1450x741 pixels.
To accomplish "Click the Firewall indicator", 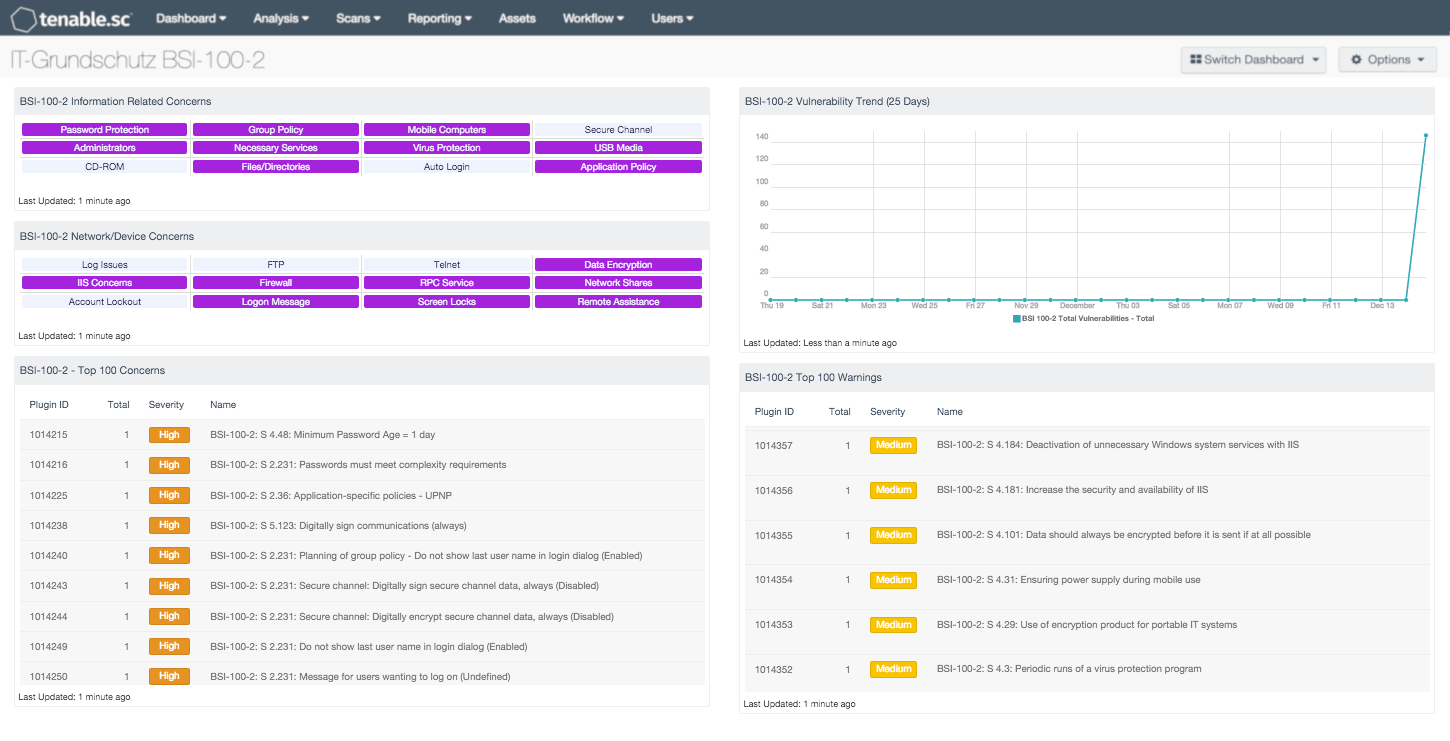I will [276, 283].
